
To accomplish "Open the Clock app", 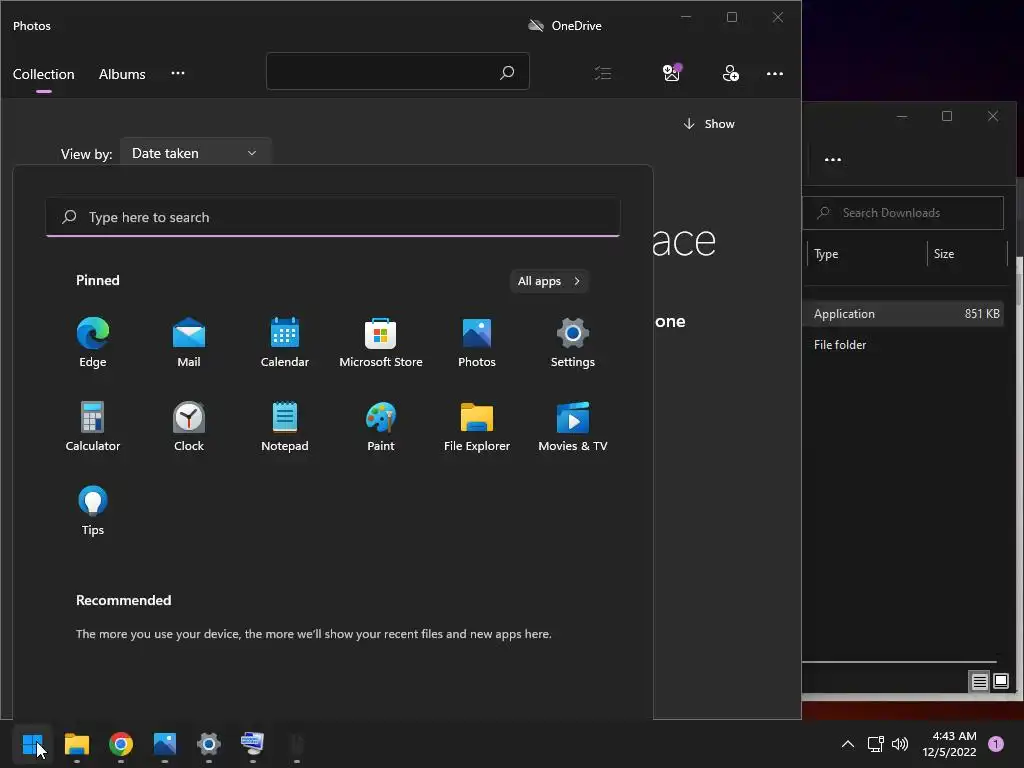I will 189,427.
